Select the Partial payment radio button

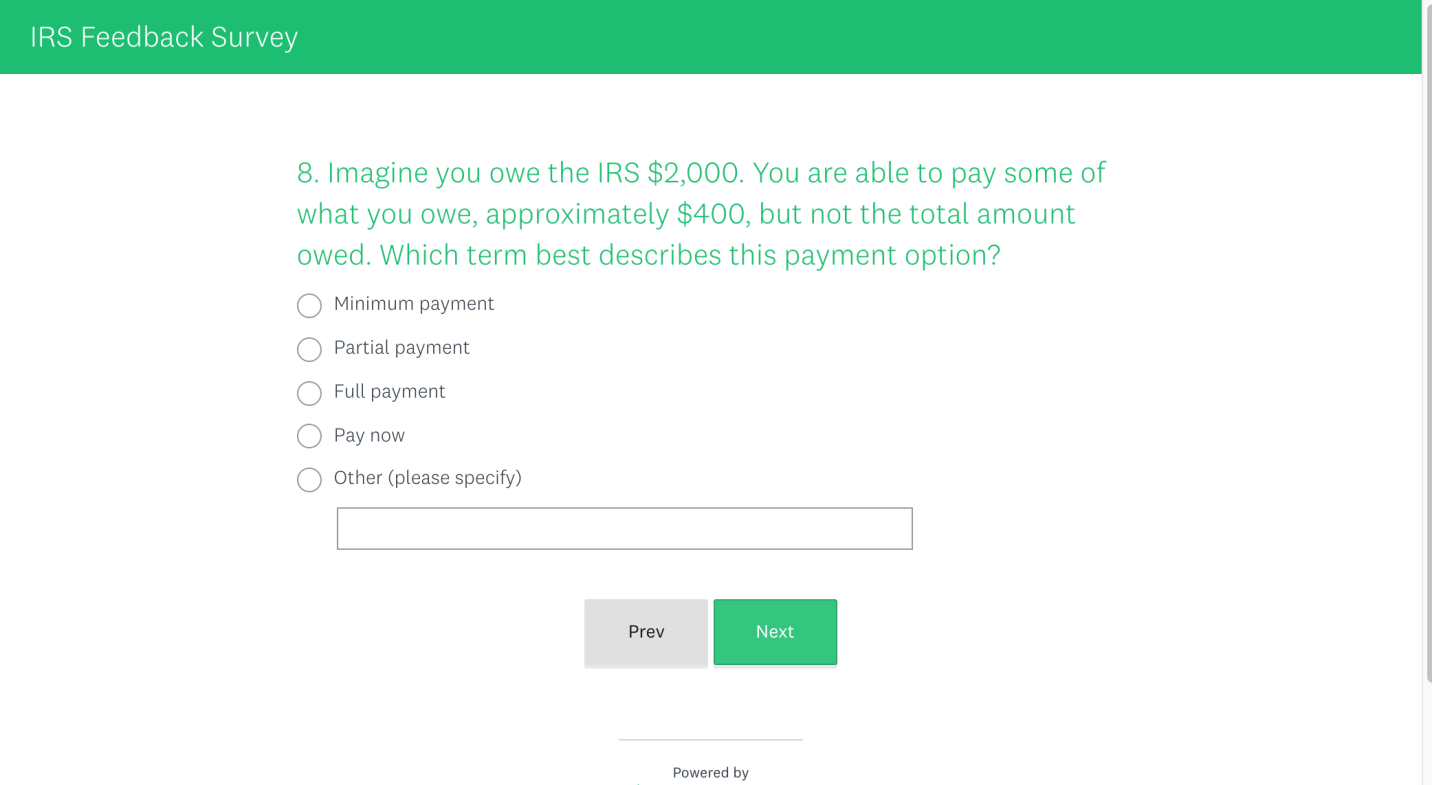pyautogui.click(x=309, y=349)
